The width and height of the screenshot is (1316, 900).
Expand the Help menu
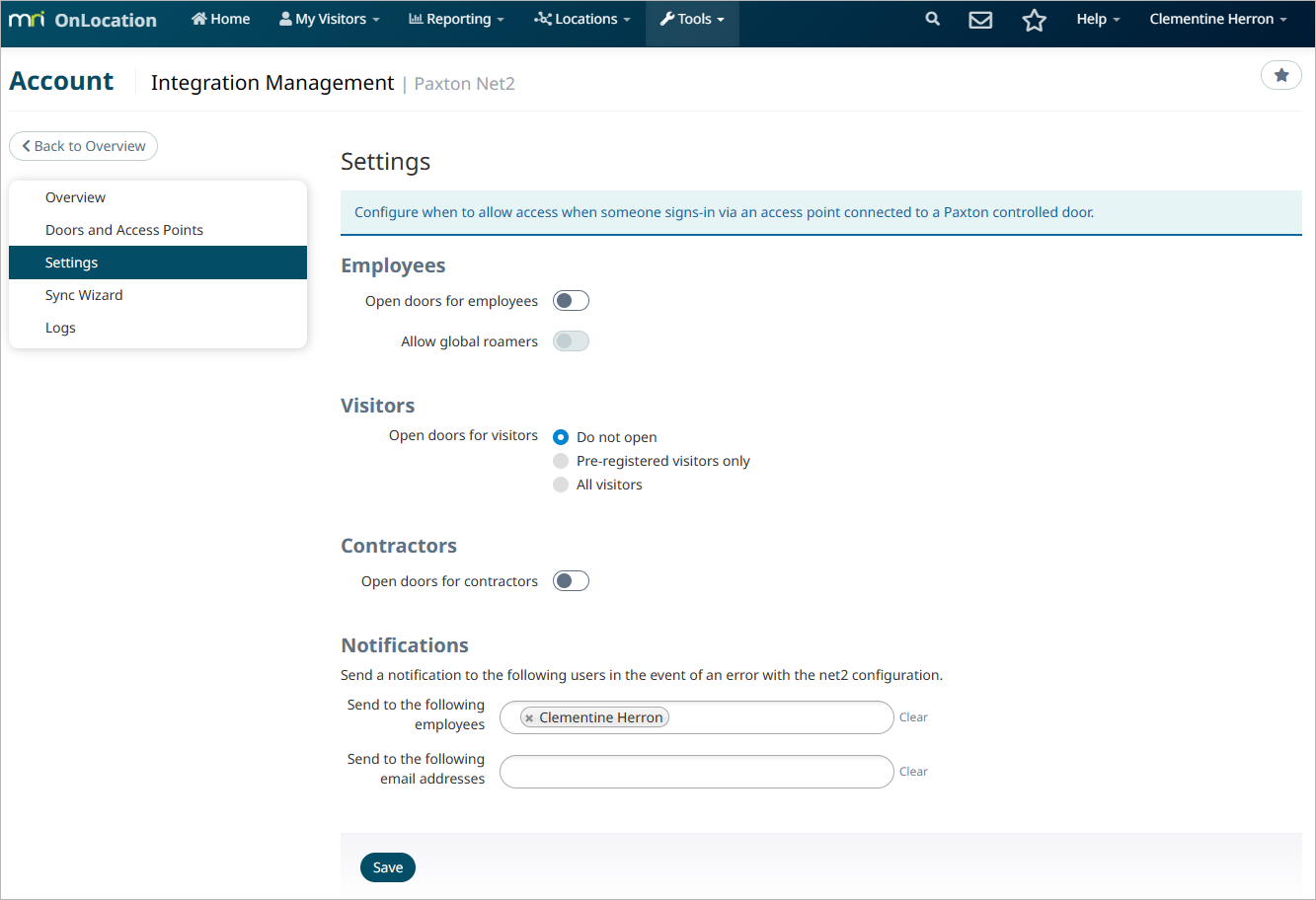coord(1098,19)
